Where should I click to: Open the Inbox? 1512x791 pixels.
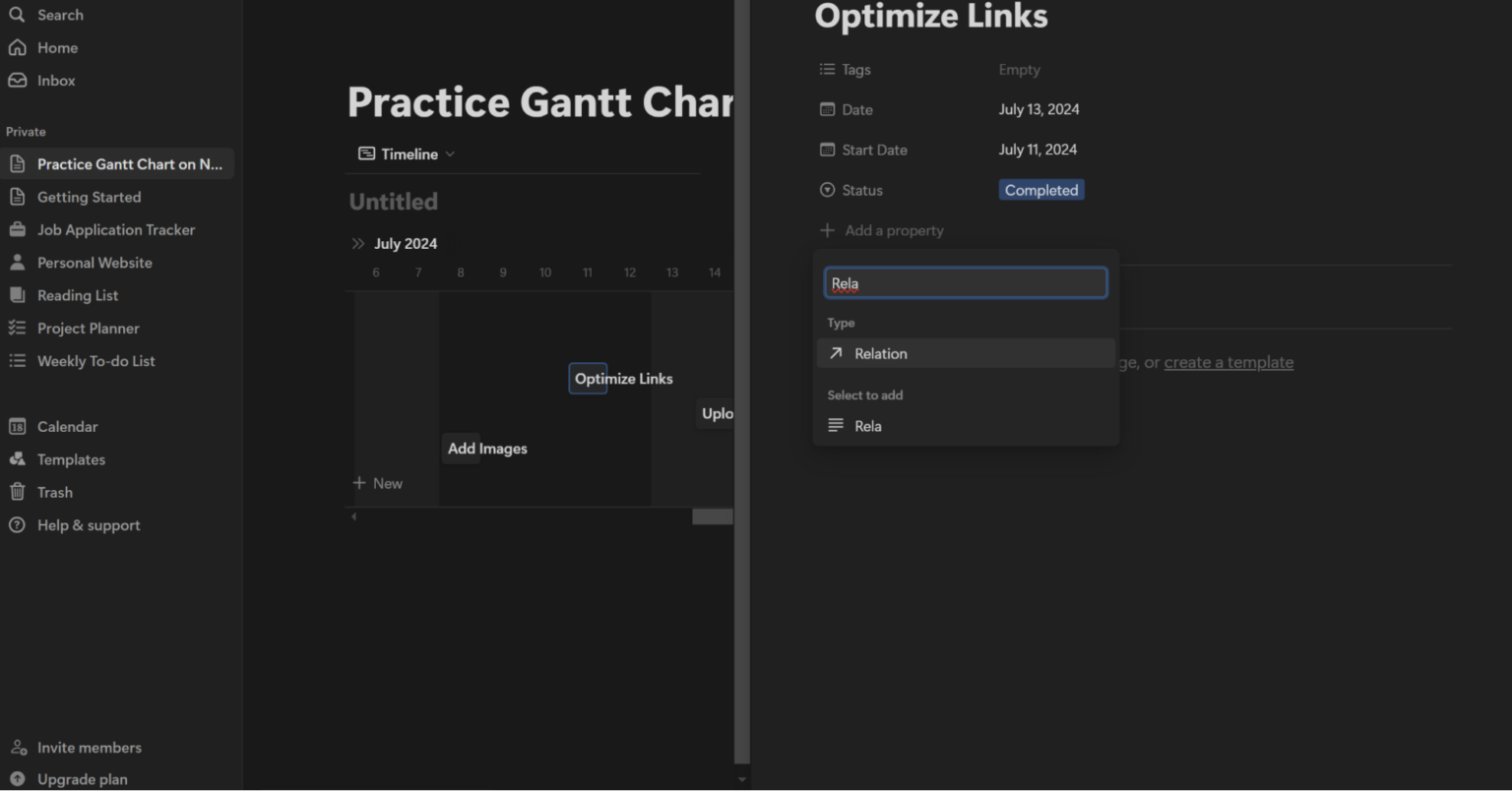tap(55, 81)
